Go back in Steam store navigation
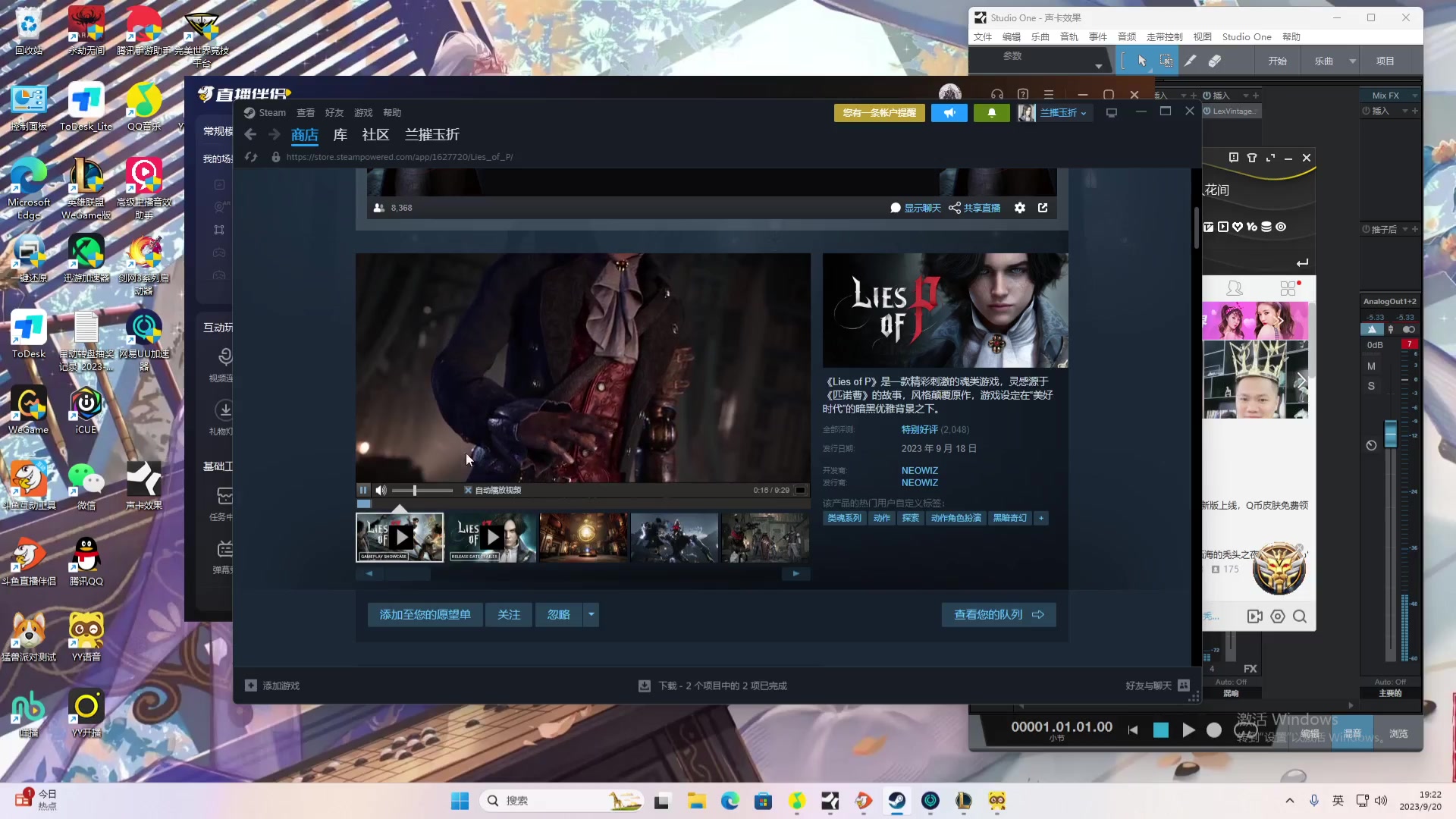 250,135
